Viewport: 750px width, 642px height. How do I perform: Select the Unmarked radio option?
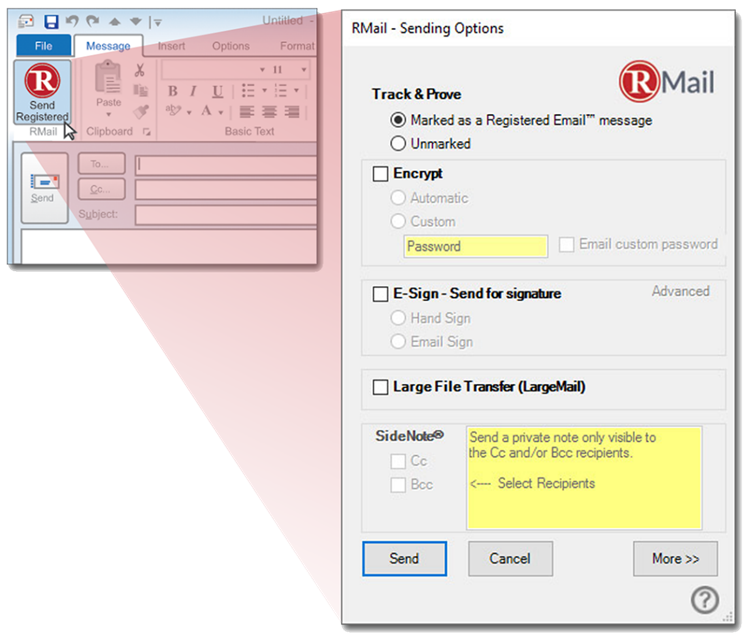398,143
